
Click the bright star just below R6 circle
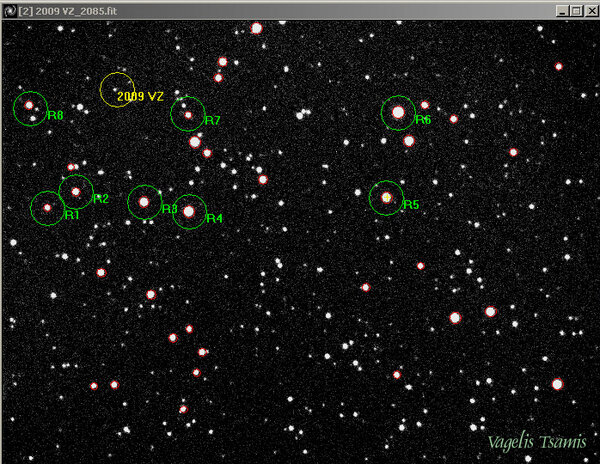409,141
